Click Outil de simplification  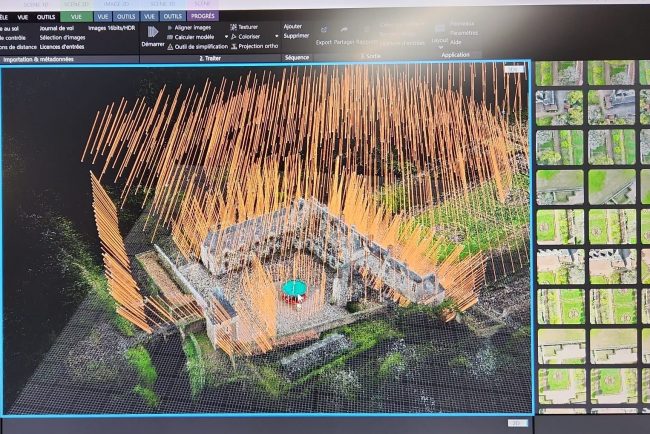201,47
